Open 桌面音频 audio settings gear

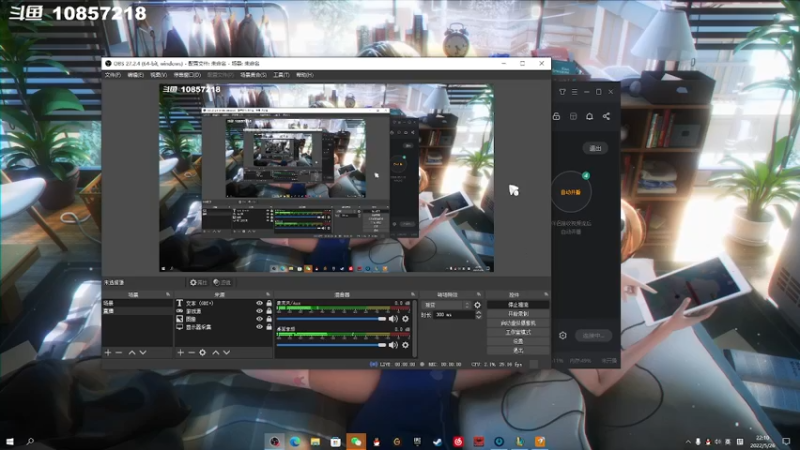pos(405,345)
